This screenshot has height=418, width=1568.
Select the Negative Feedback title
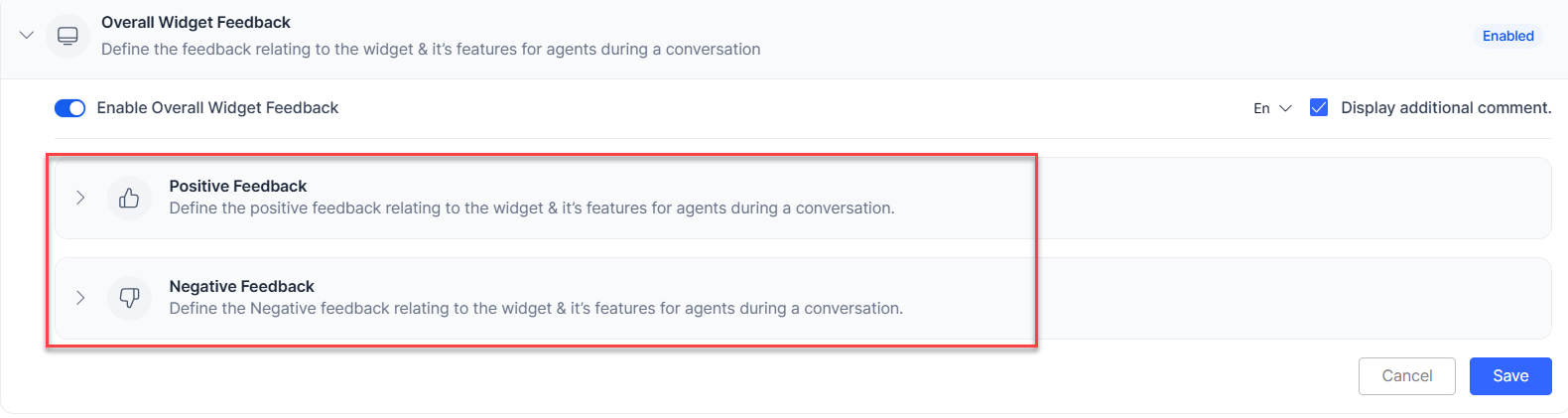click(x=241, y=286)
